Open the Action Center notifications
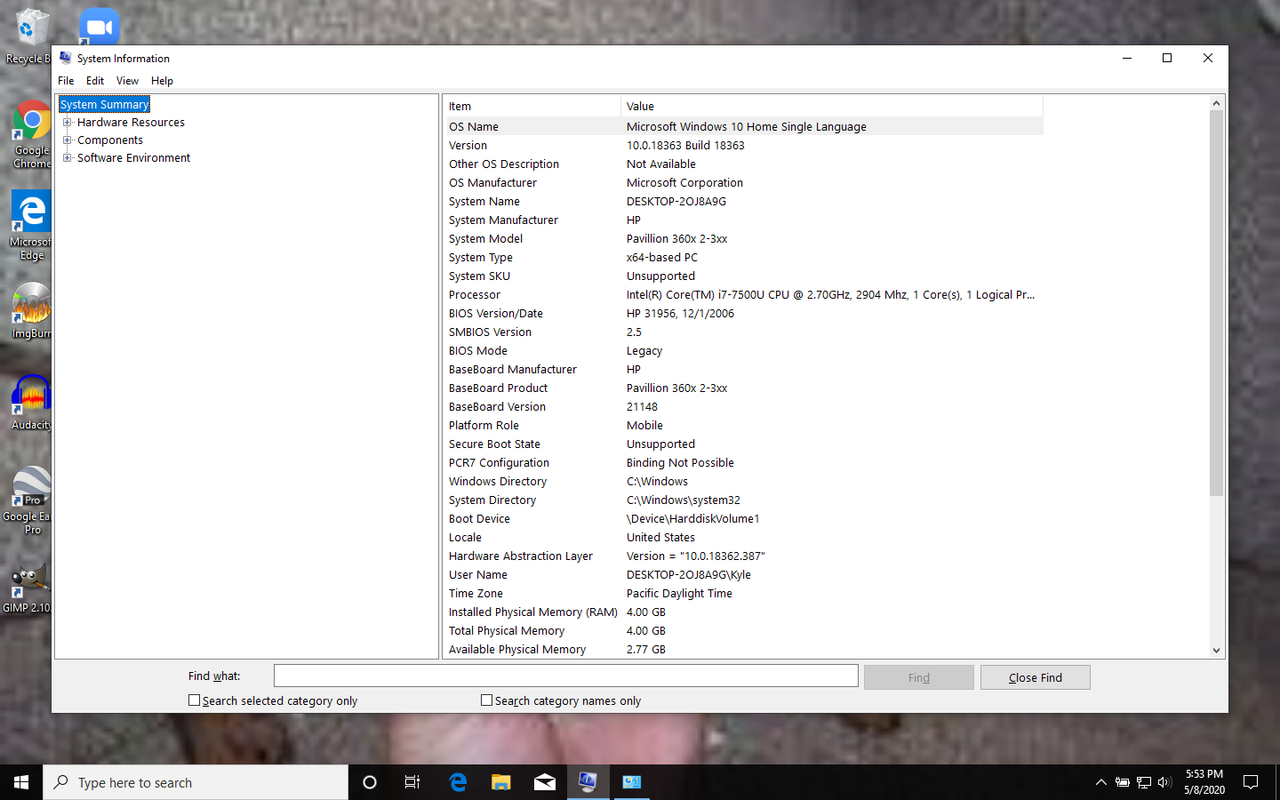 click(1250, 782)
